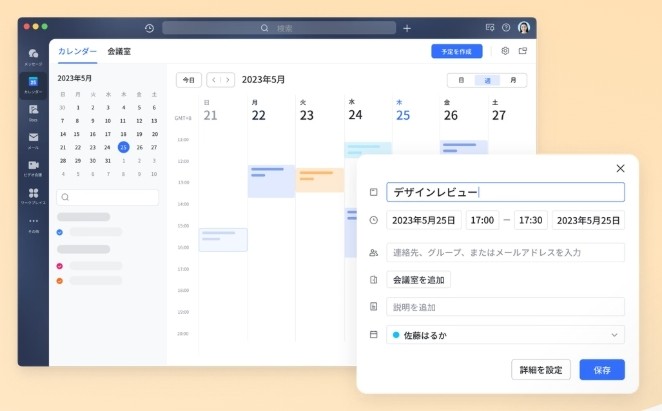The image size is (662, 411).
Task: Click the meeting room door icon in the dialog
Action: click(374, 280)
